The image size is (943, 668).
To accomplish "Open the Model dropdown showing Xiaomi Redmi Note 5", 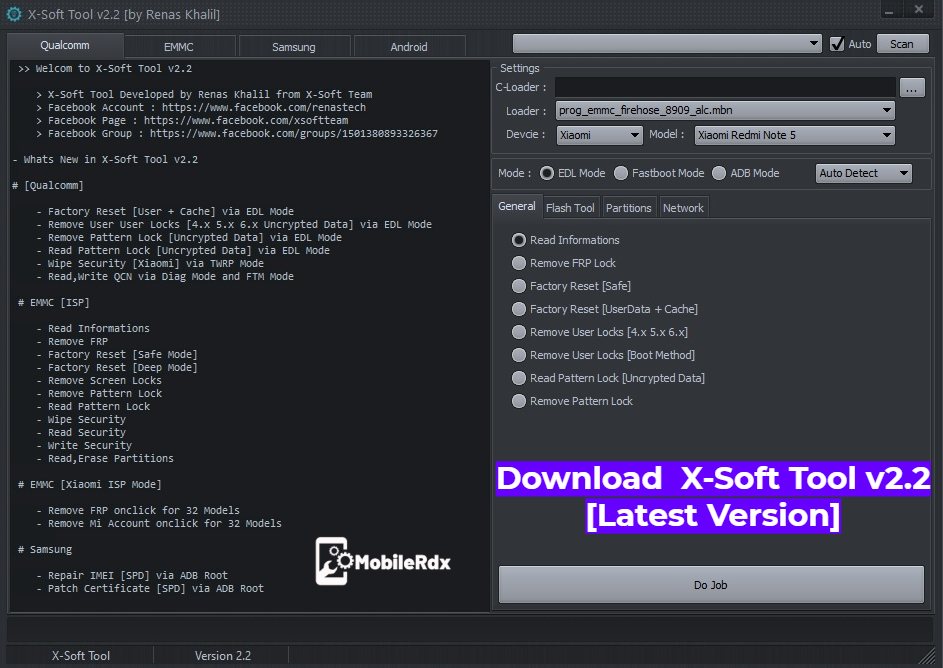I will [794, 135].
